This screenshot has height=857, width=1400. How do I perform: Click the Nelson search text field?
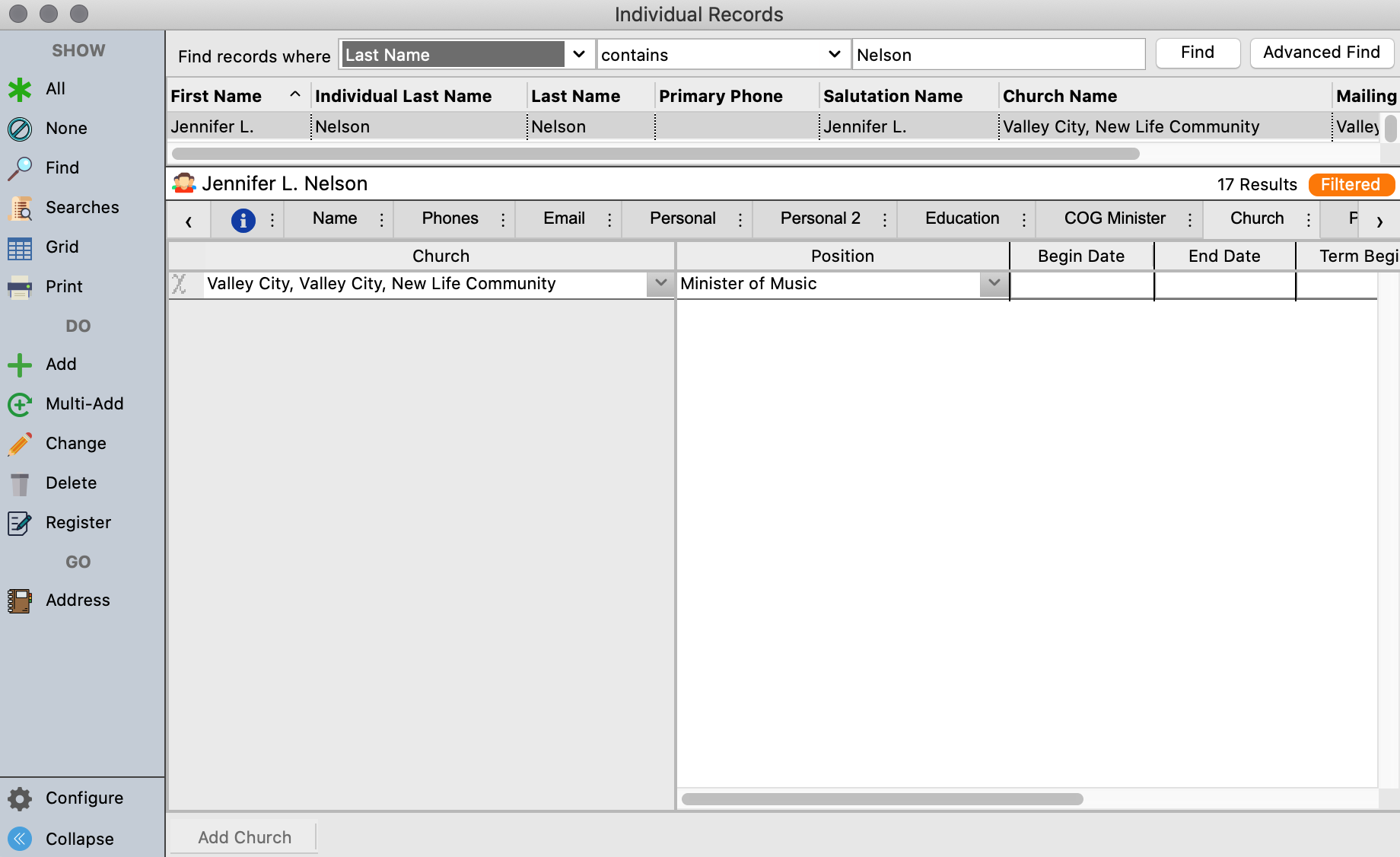point(998,55)
